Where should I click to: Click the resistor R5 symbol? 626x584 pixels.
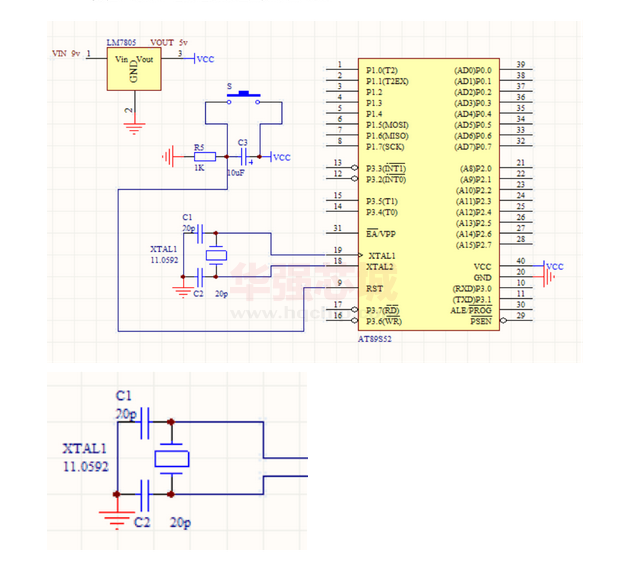pos(205,157)
